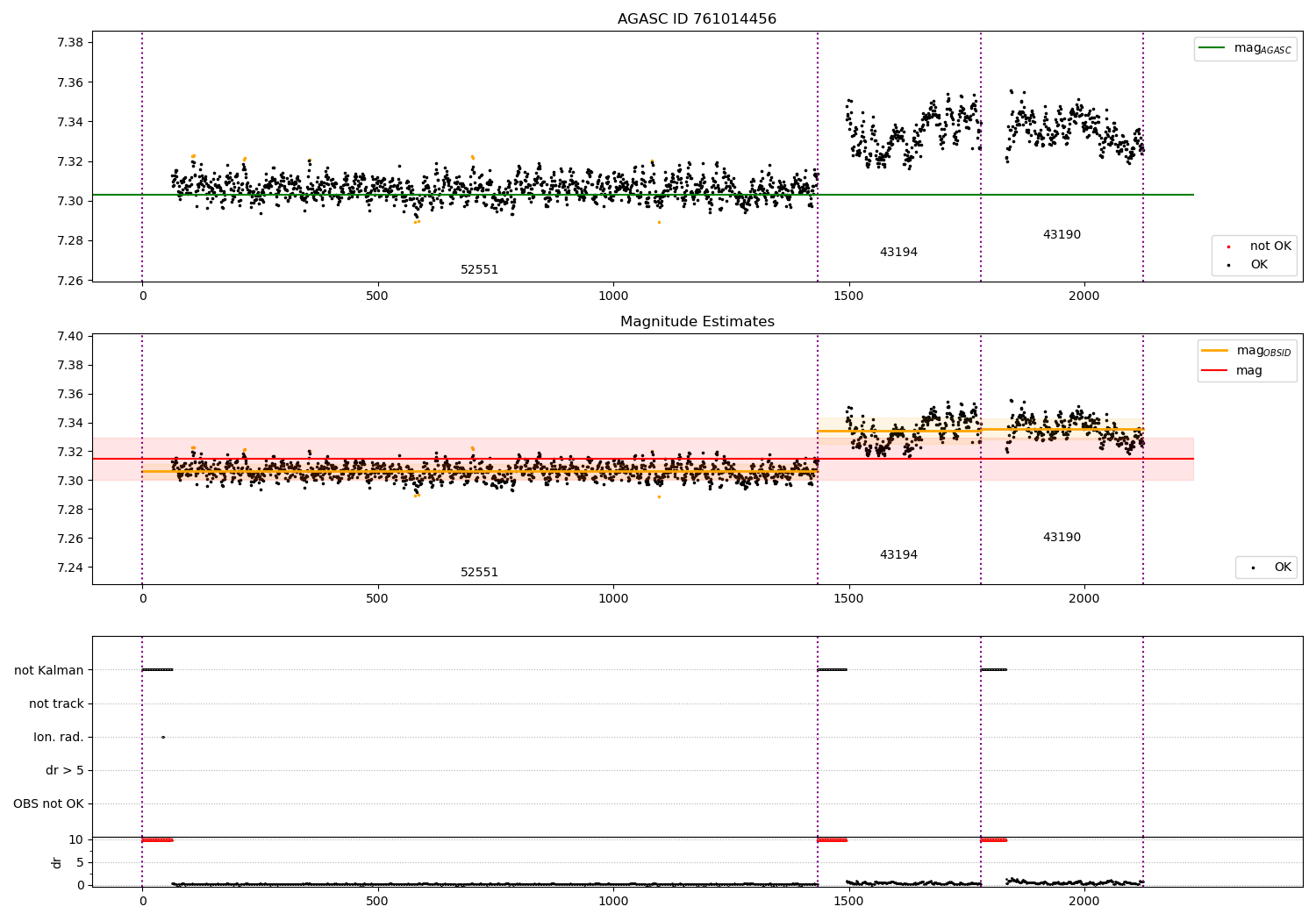This screenshot has width=1316, height=921.
Task: Click the "7.38" tick in the top plot
Action: click(x=69, y=43)
